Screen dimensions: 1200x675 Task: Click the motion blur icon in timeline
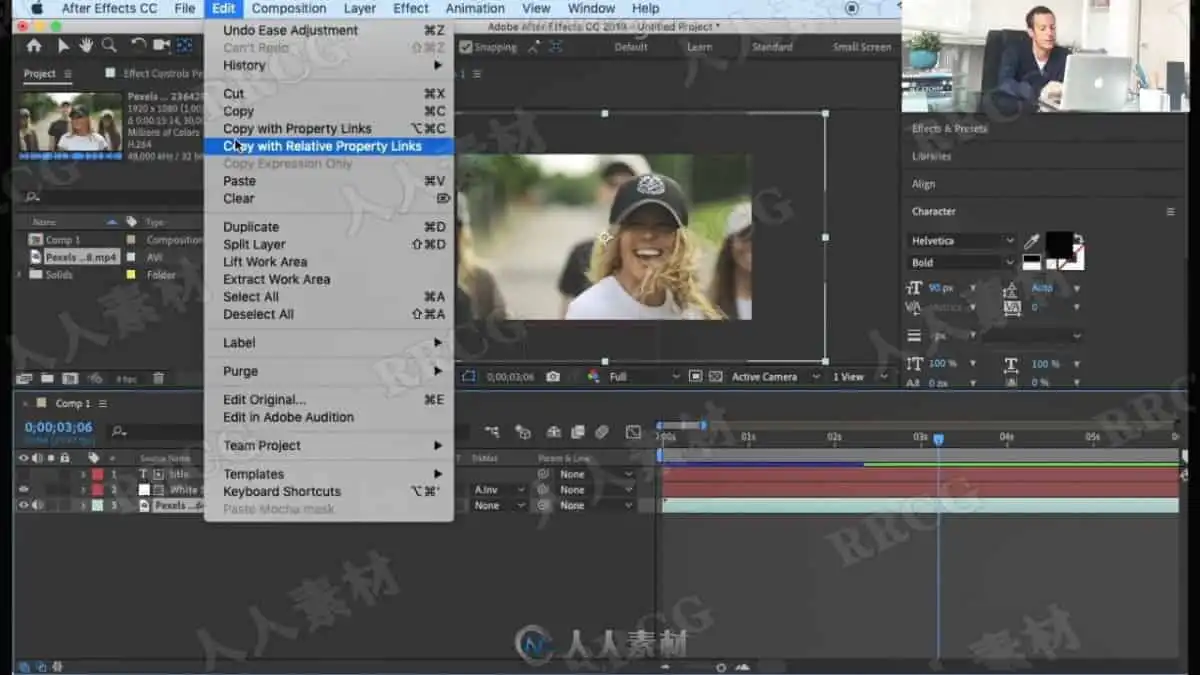[601, 432]
